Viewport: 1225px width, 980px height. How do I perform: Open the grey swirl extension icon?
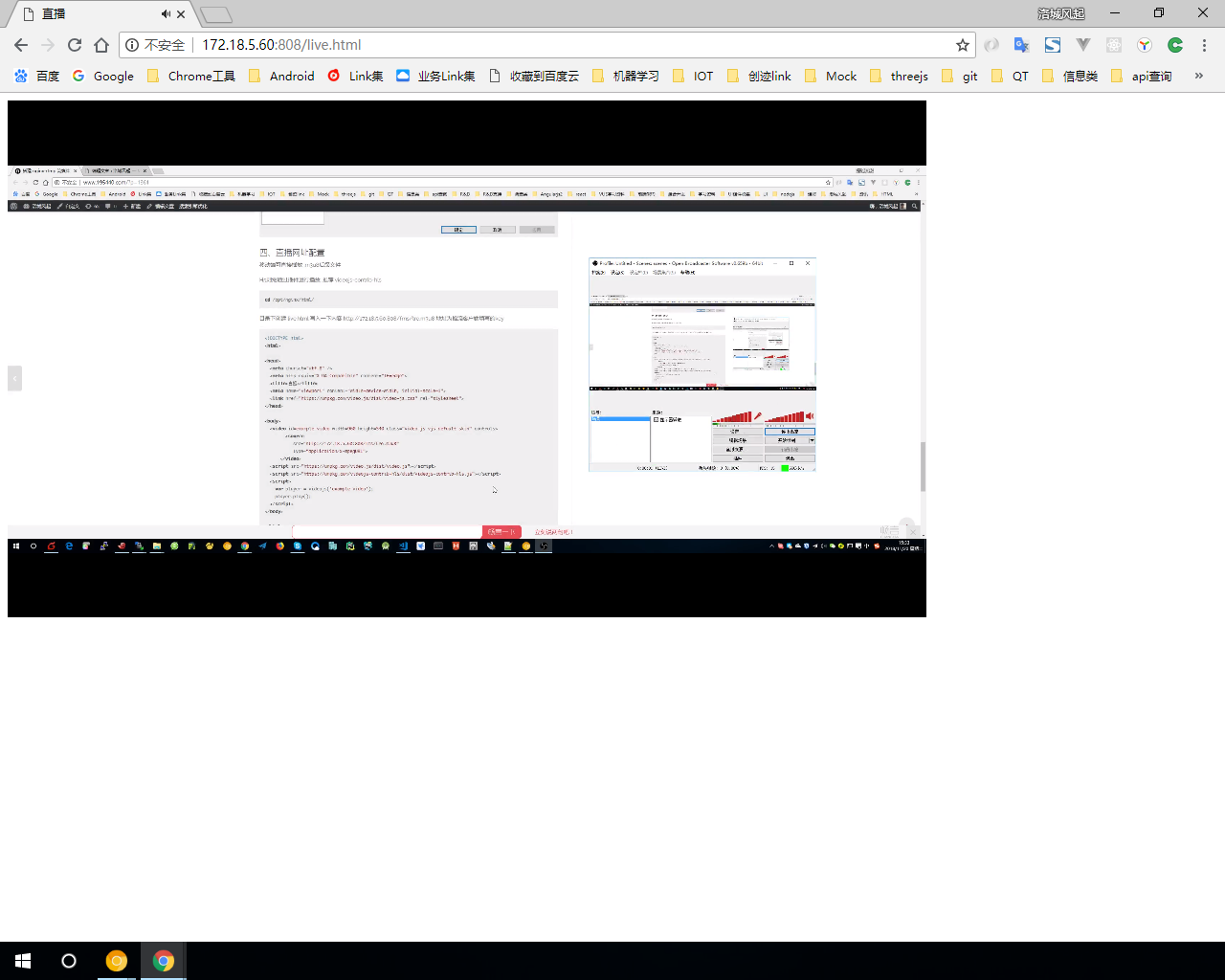991,45
